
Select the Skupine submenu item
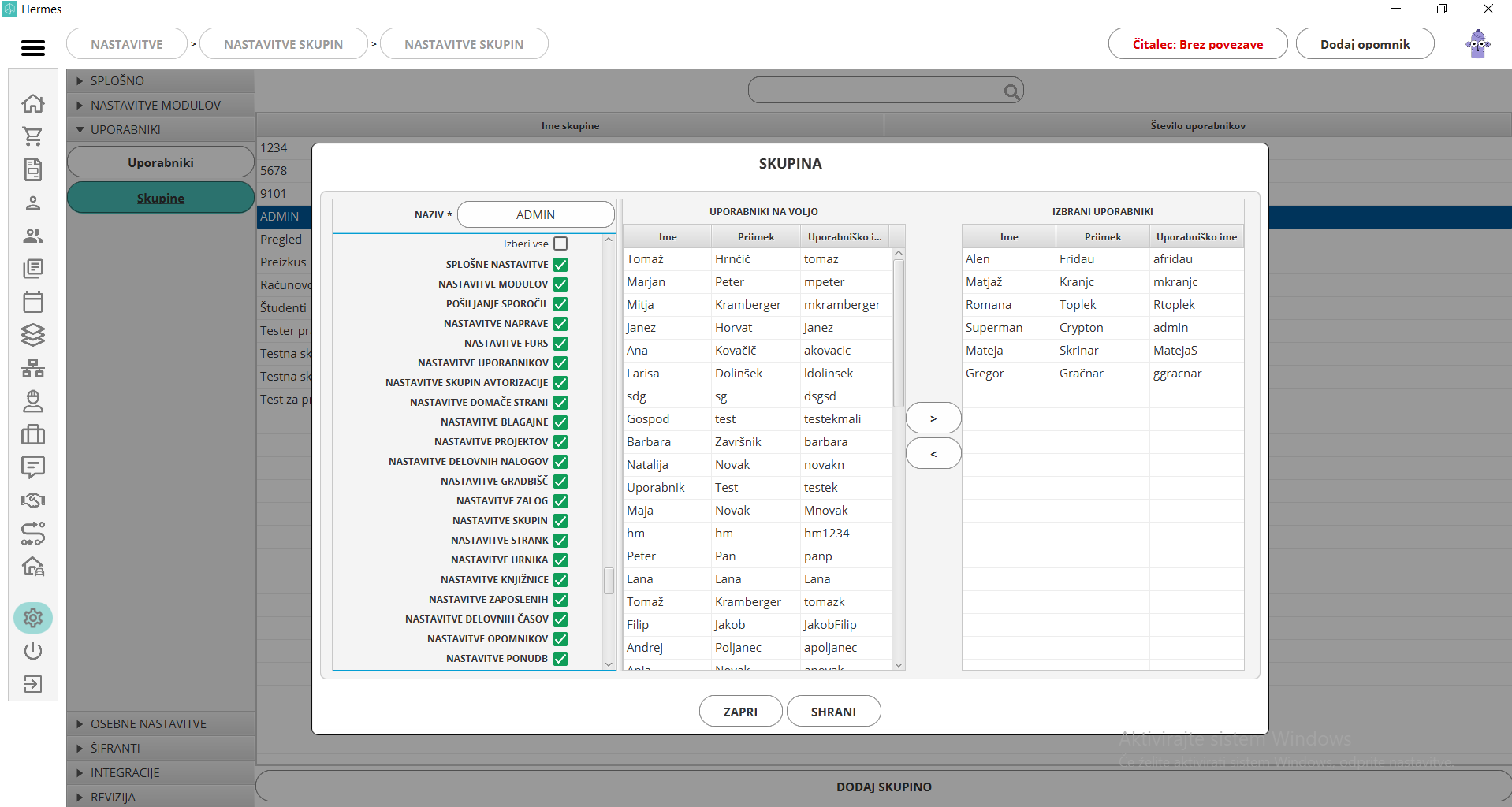point(161,198)
